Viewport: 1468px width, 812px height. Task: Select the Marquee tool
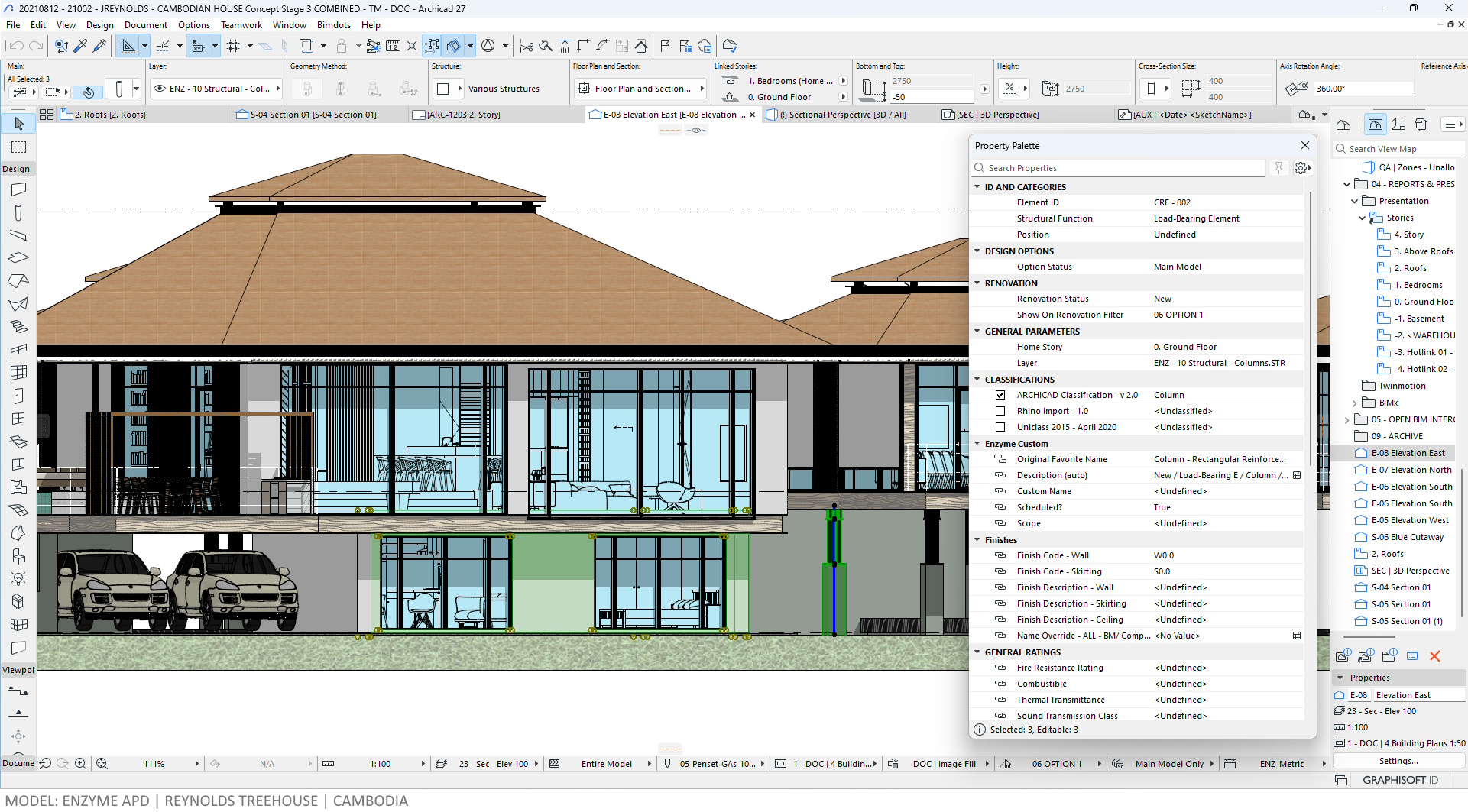coord(19,147)
